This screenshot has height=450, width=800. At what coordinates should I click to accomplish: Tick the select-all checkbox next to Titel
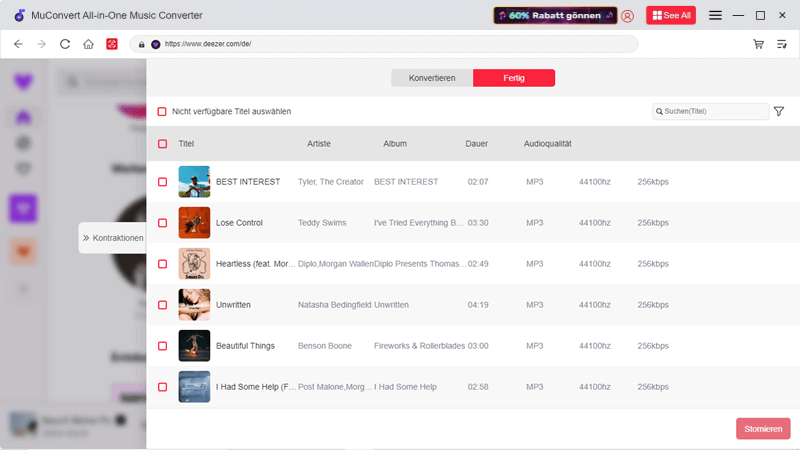click(x=162, y=144)
